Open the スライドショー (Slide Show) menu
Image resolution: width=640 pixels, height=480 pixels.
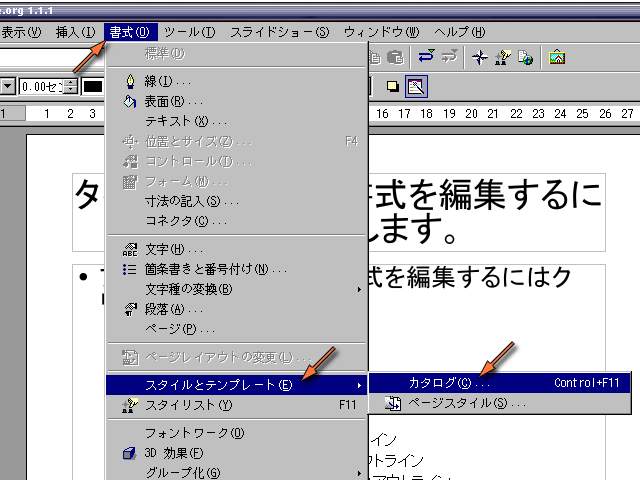click(280, 32)
